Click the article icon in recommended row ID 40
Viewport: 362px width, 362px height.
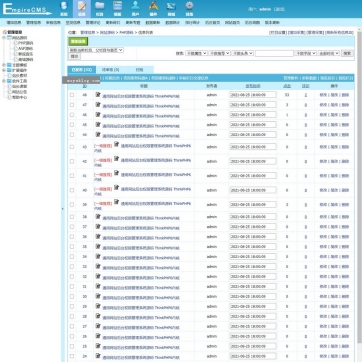(116, 187)
